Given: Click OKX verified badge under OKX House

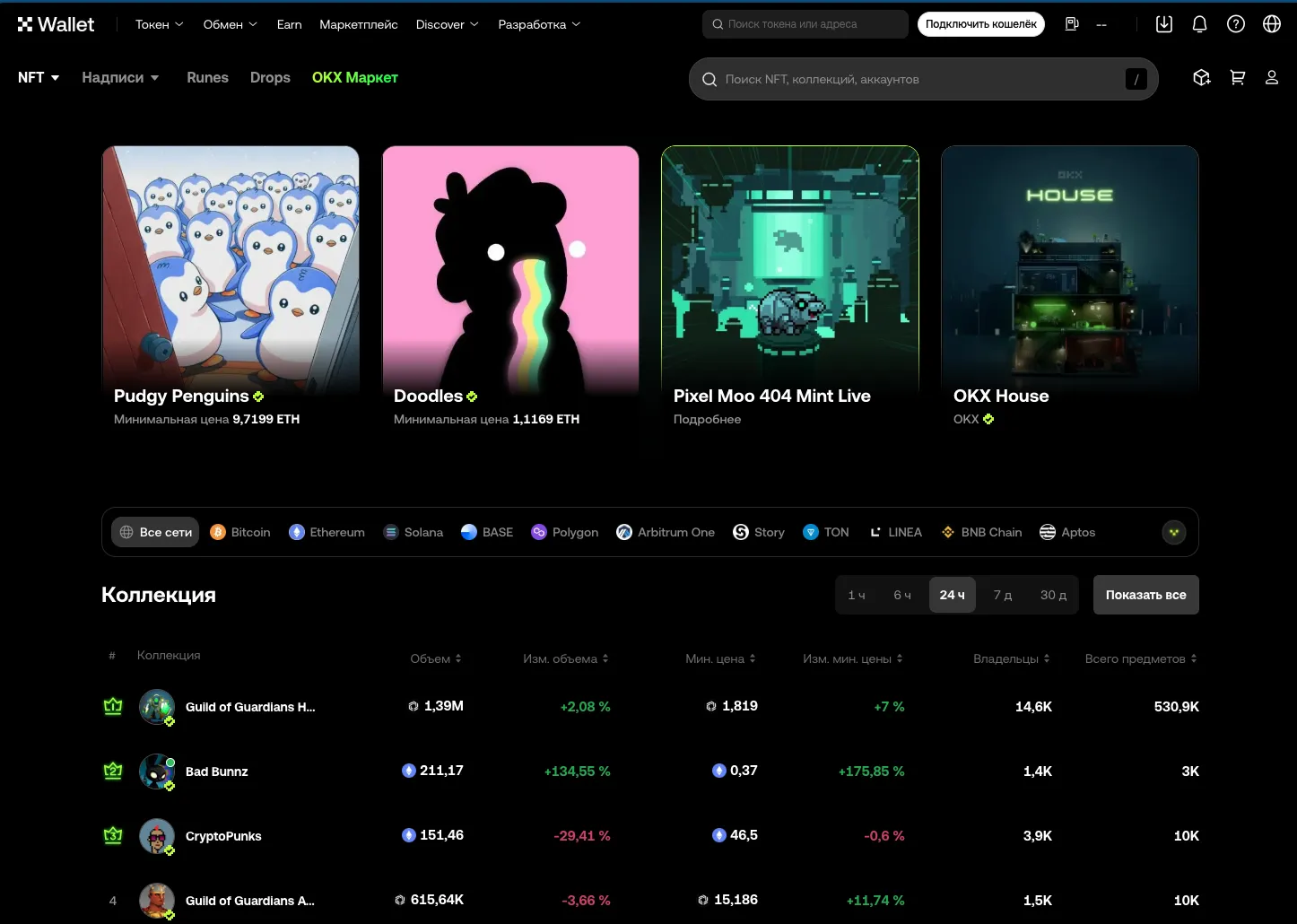Looking at the screenshot, I should point(988,419).
